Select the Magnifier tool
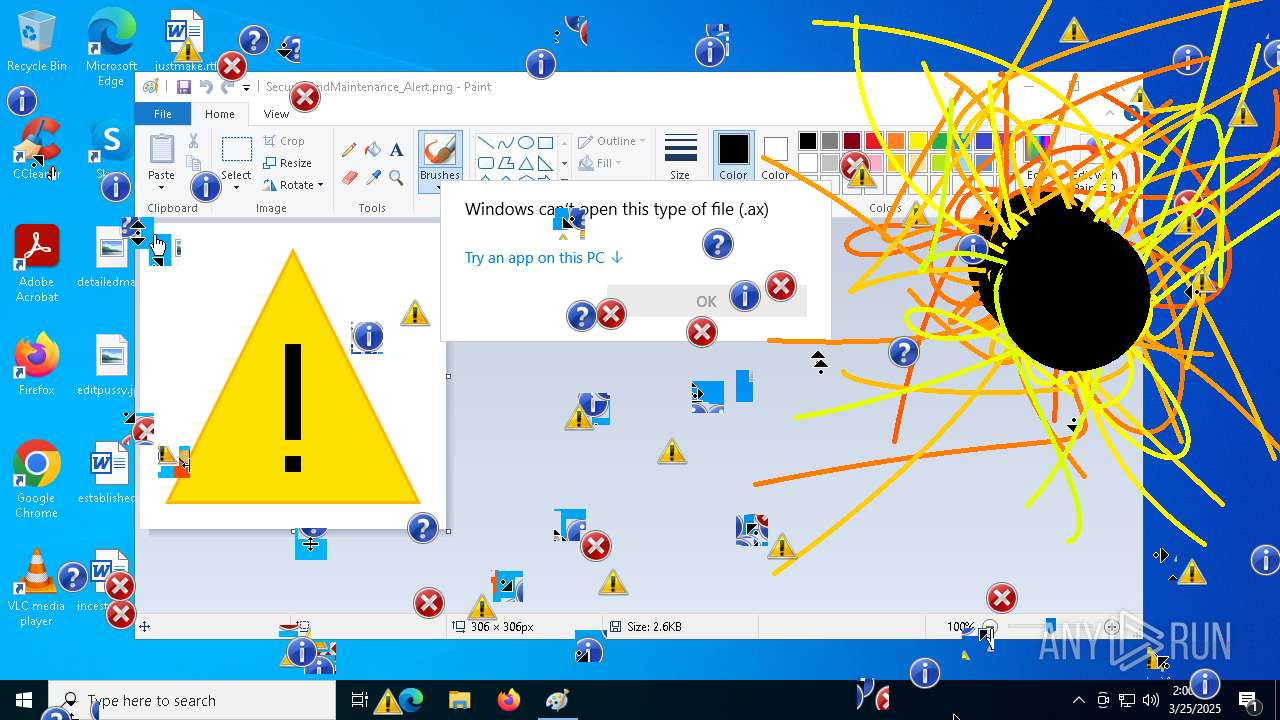This screenshot has height=720, width=1280. (397, 178)
